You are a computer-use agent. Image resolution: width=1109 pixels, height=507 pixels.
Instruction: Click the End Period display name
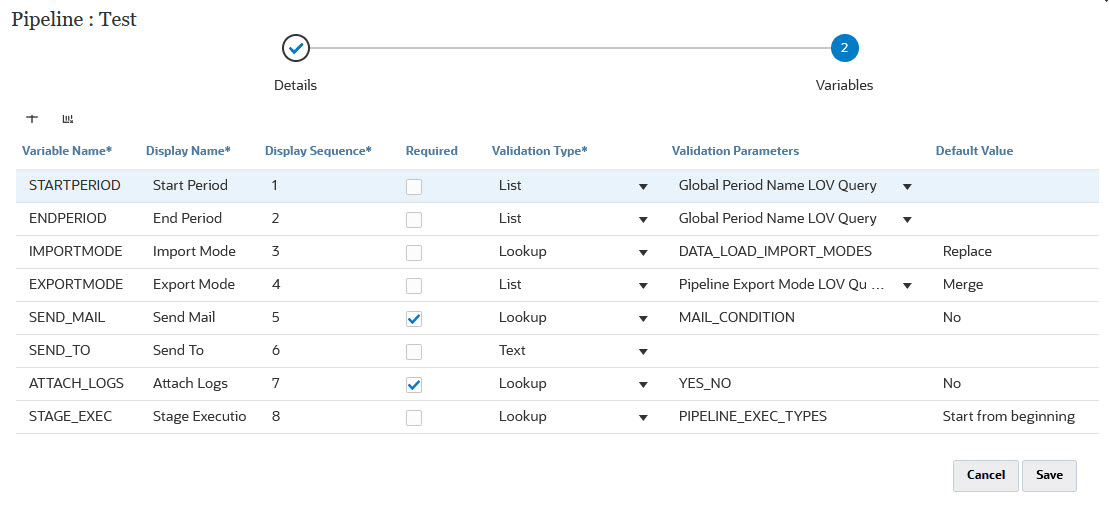pyautogui.click(x=187, y=218)
